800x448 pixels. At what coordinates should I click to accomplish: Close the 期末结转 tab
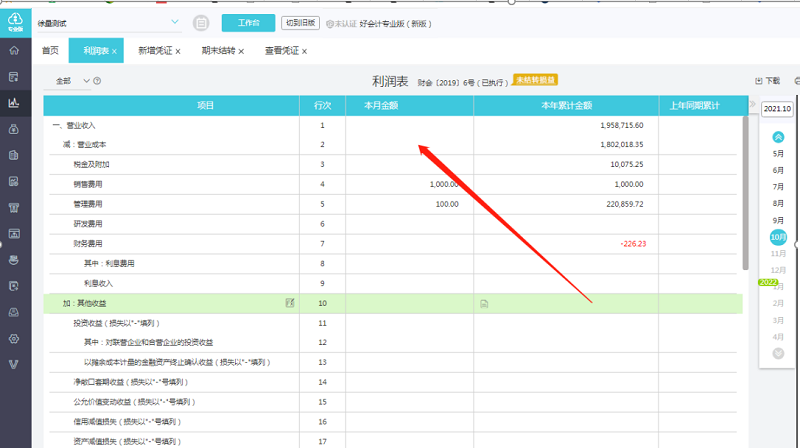pyautogui.click(x=241, y=51)
